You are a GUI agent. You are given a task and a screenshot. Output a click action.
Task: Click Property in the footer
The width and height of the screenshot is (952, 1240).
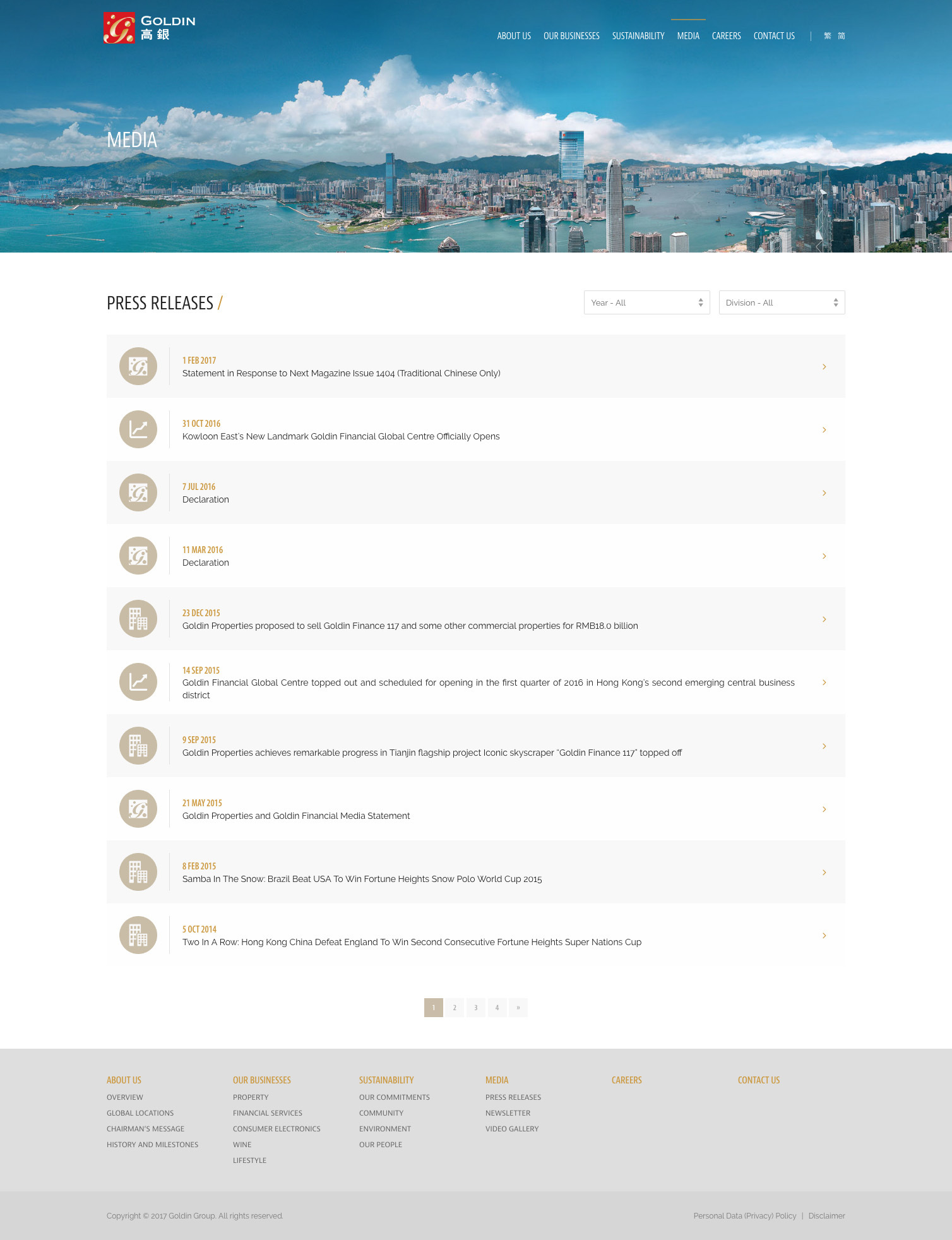251,1097
